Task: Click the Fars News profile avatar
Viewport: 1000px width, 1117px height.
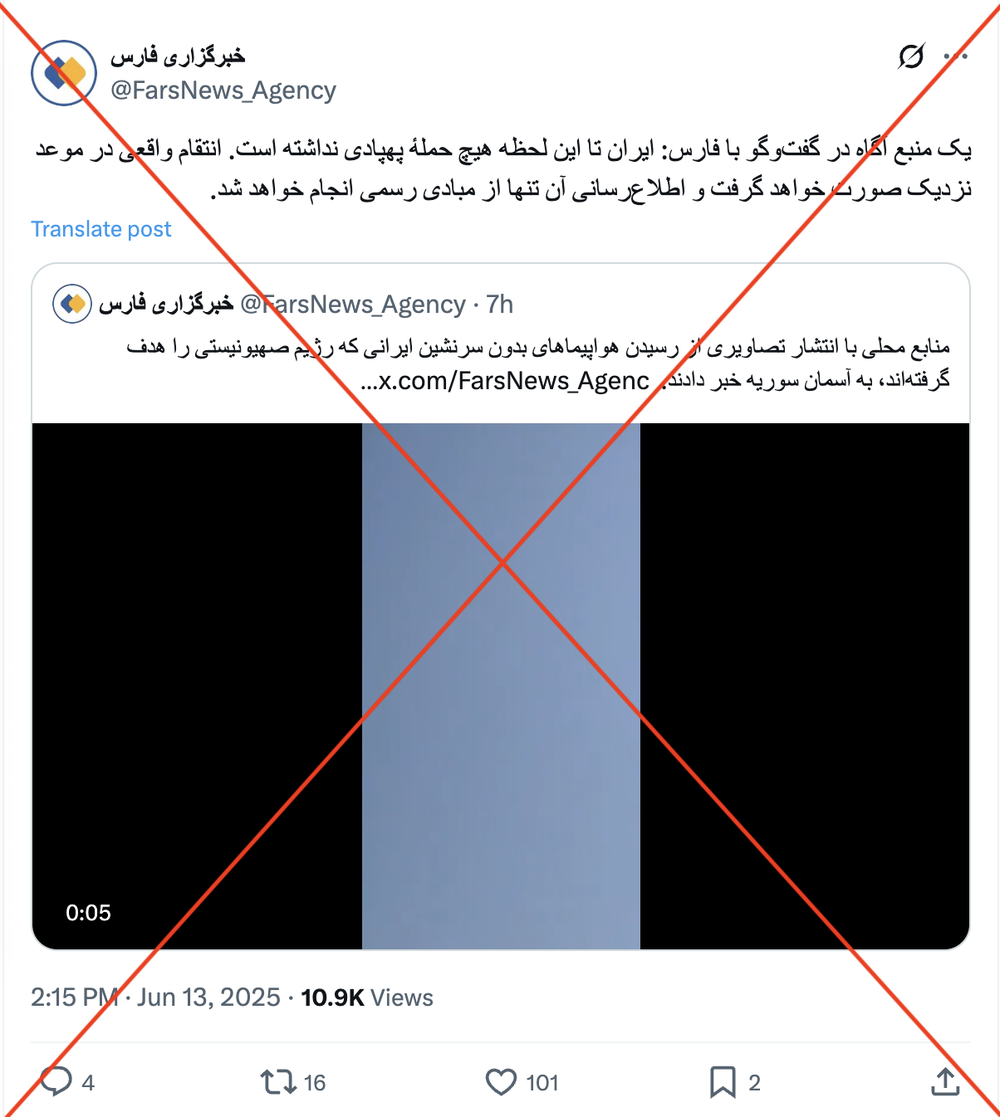Action: point(64,73)
